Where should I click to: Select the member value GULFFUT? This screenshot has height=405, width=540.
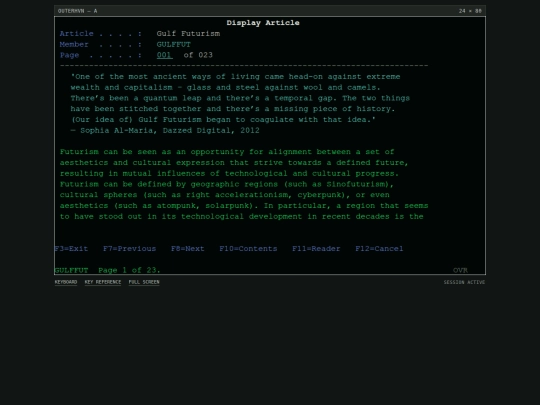[x=174, y=44]
